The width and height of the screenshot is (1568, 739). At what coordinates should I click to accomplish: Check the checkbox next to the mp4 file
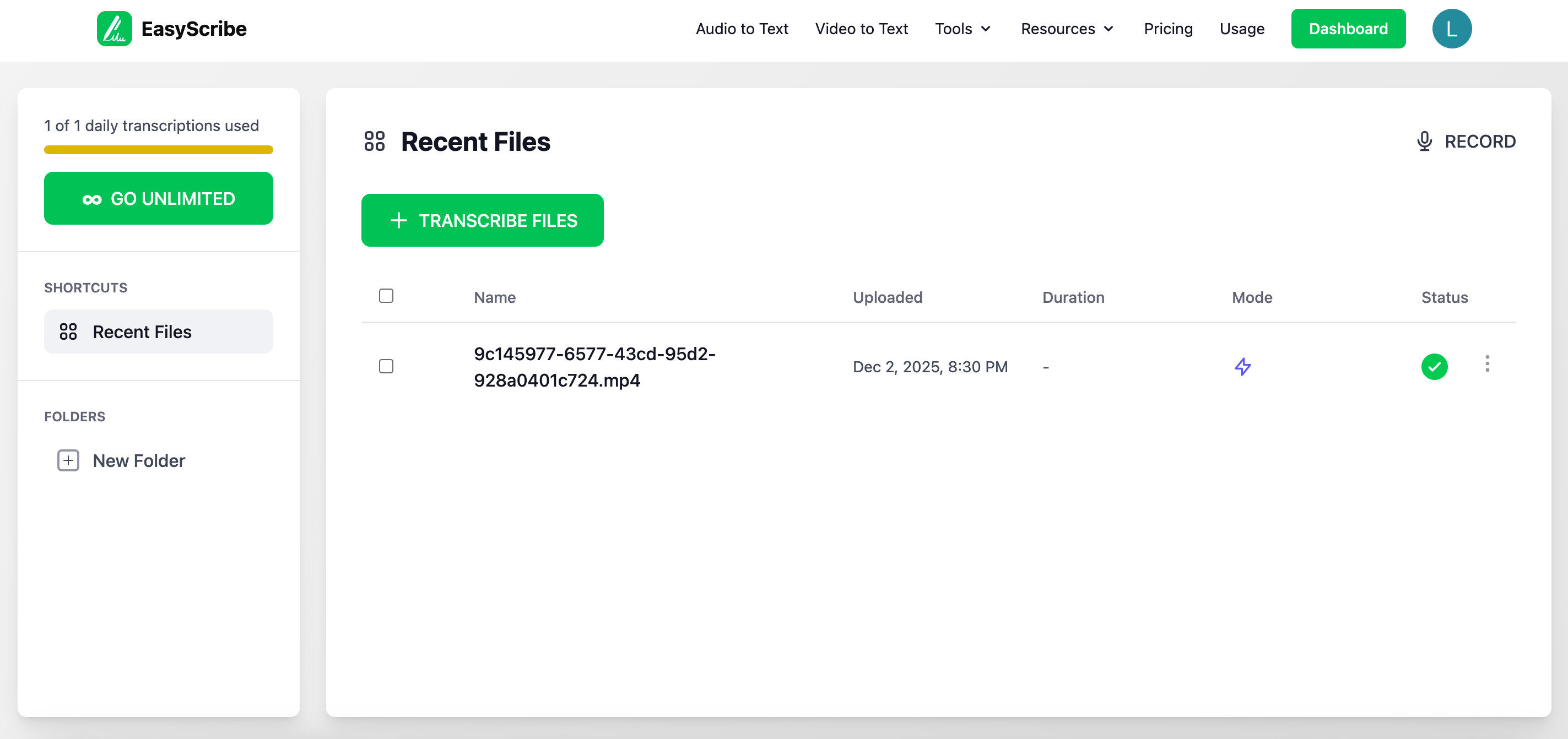(x=387, y=366)
